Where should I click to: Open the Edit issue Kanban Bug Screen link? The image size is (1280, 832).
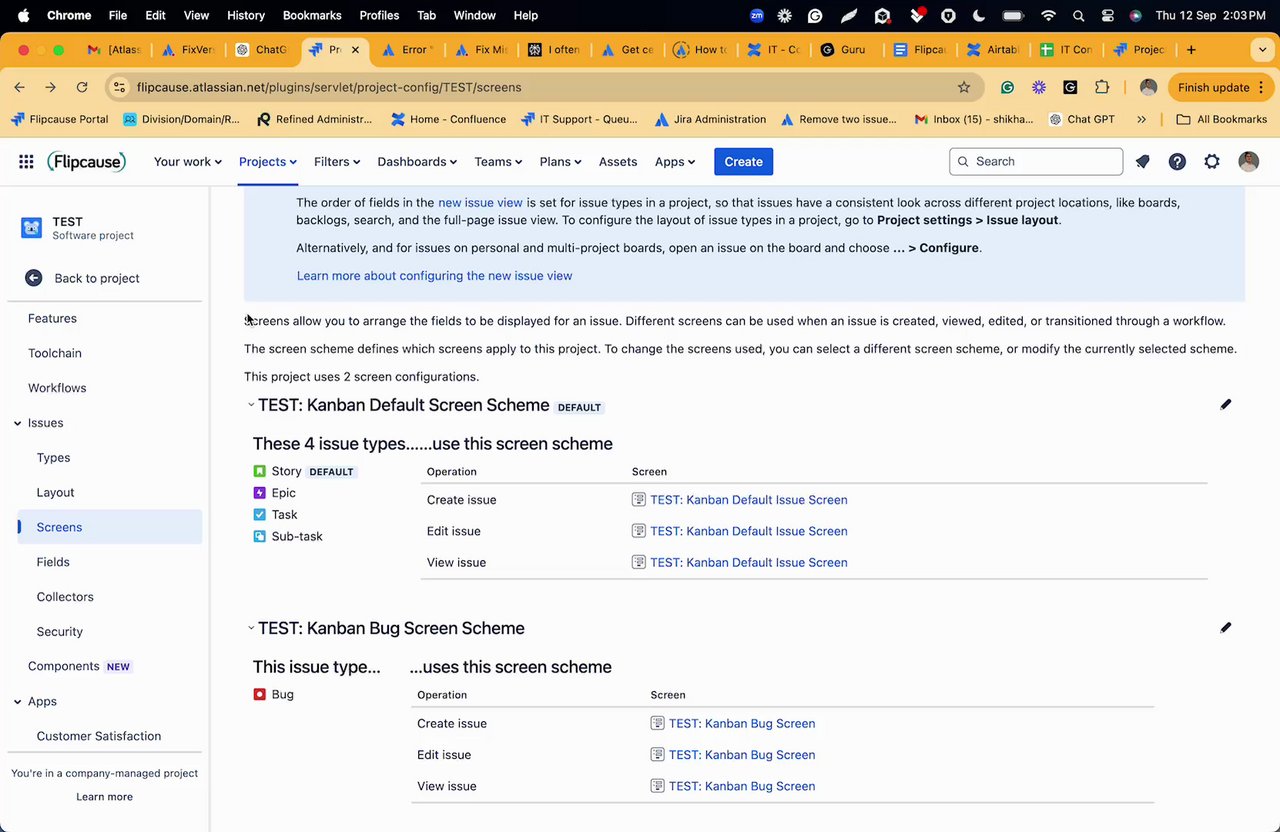click(x=741, y=755)
